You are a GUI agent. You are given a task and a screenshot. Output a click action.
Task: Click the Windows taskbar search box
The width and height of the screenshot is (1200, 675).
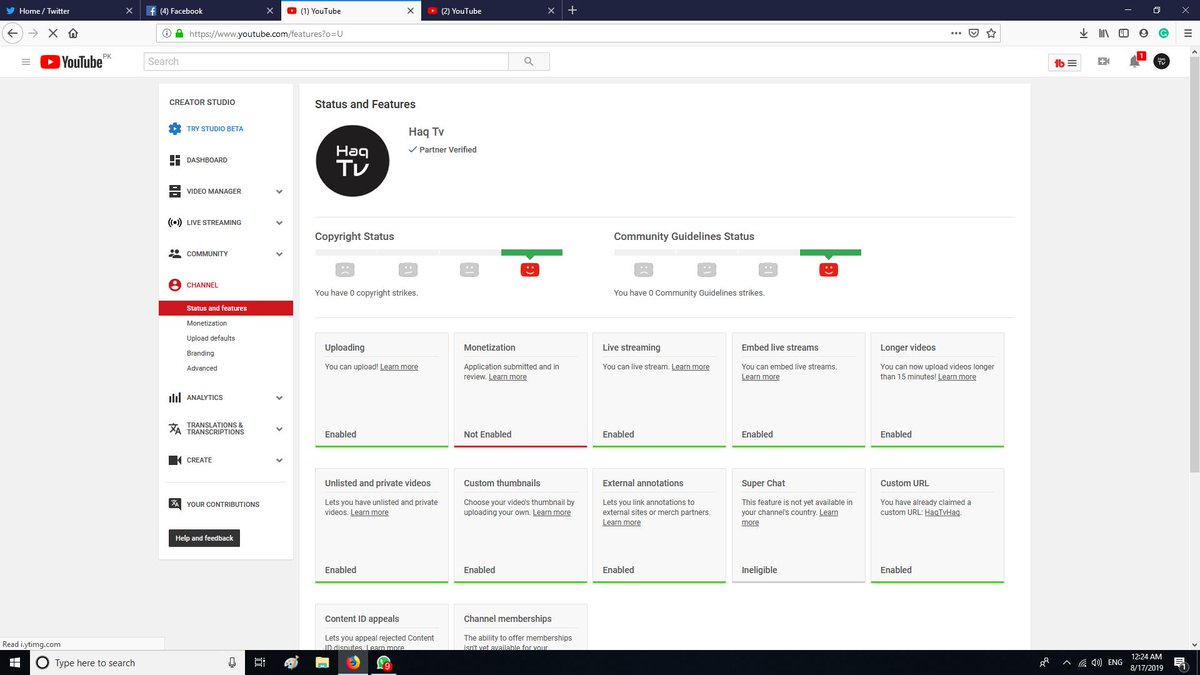click(x=137, y=663)
